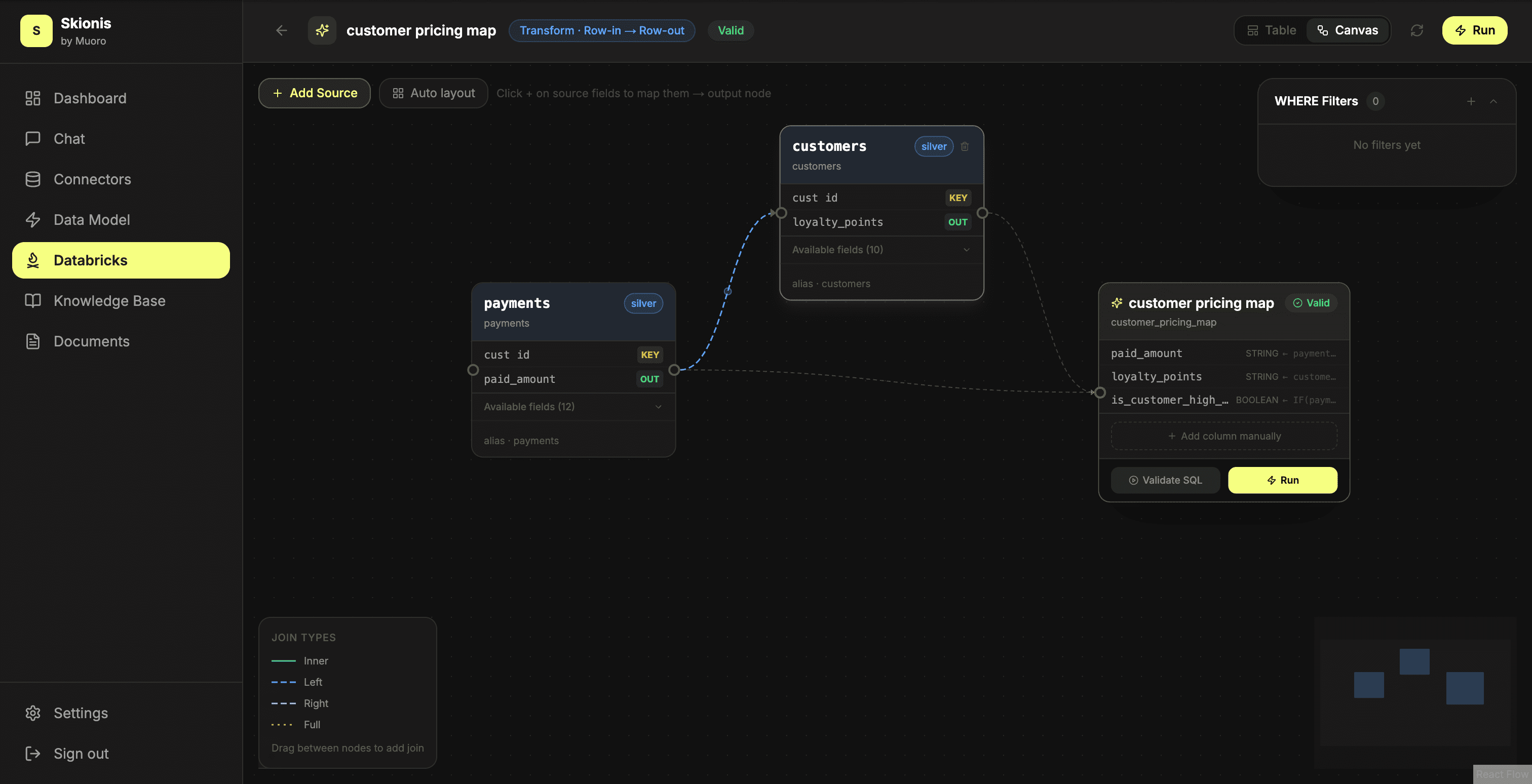1532x784 pixels.
Task: Add a WHERE filter with plus icon
Action: pos(1471,102)
